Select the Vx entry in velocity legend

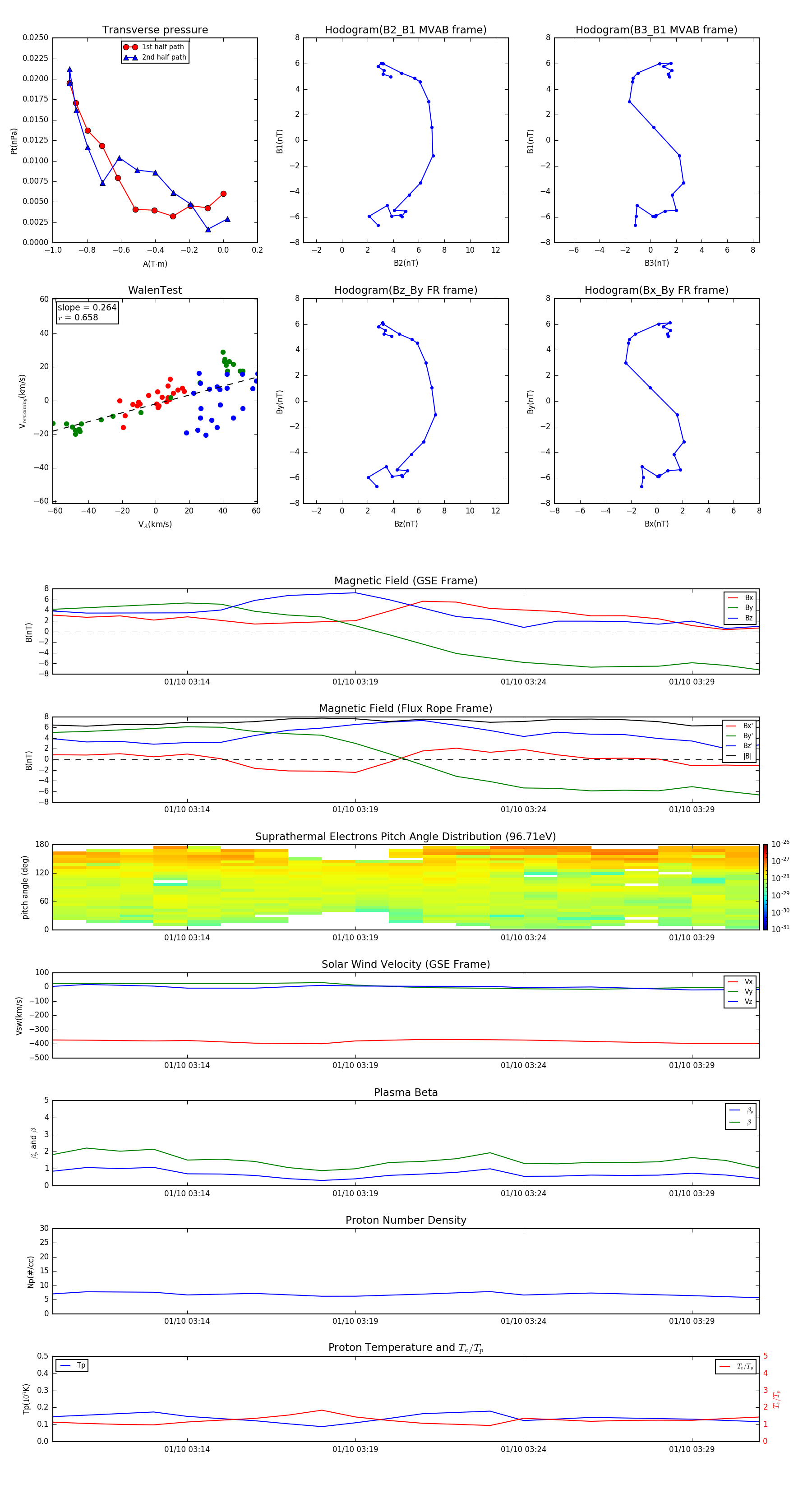740,981
